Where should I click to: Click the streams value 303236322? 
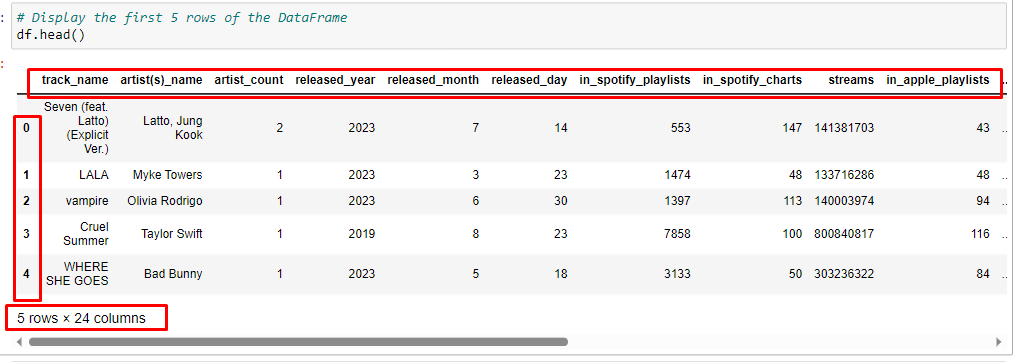point(844,274)
